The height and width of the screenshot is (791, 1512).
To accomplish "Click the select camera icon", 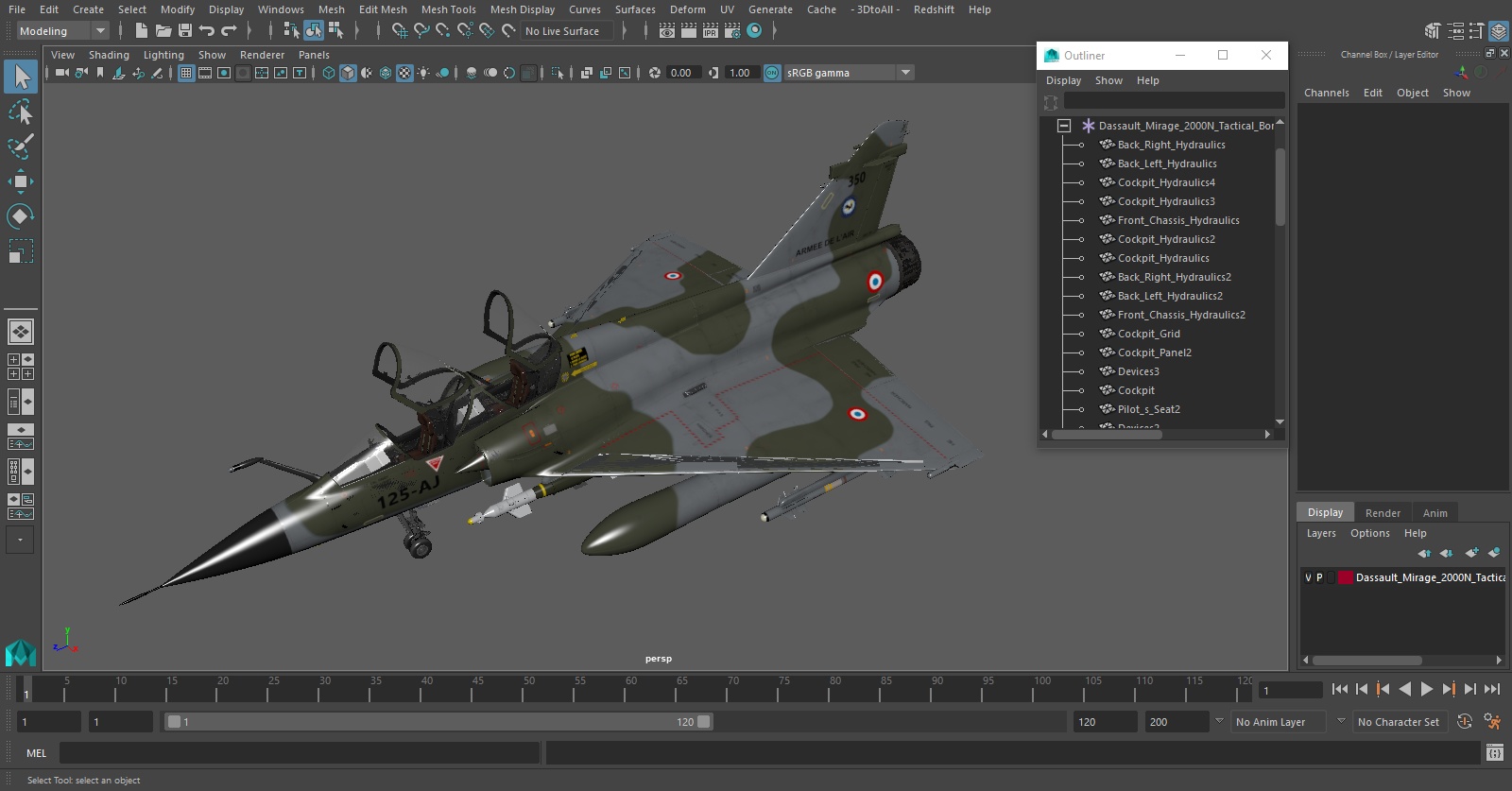I will (61, 73).
